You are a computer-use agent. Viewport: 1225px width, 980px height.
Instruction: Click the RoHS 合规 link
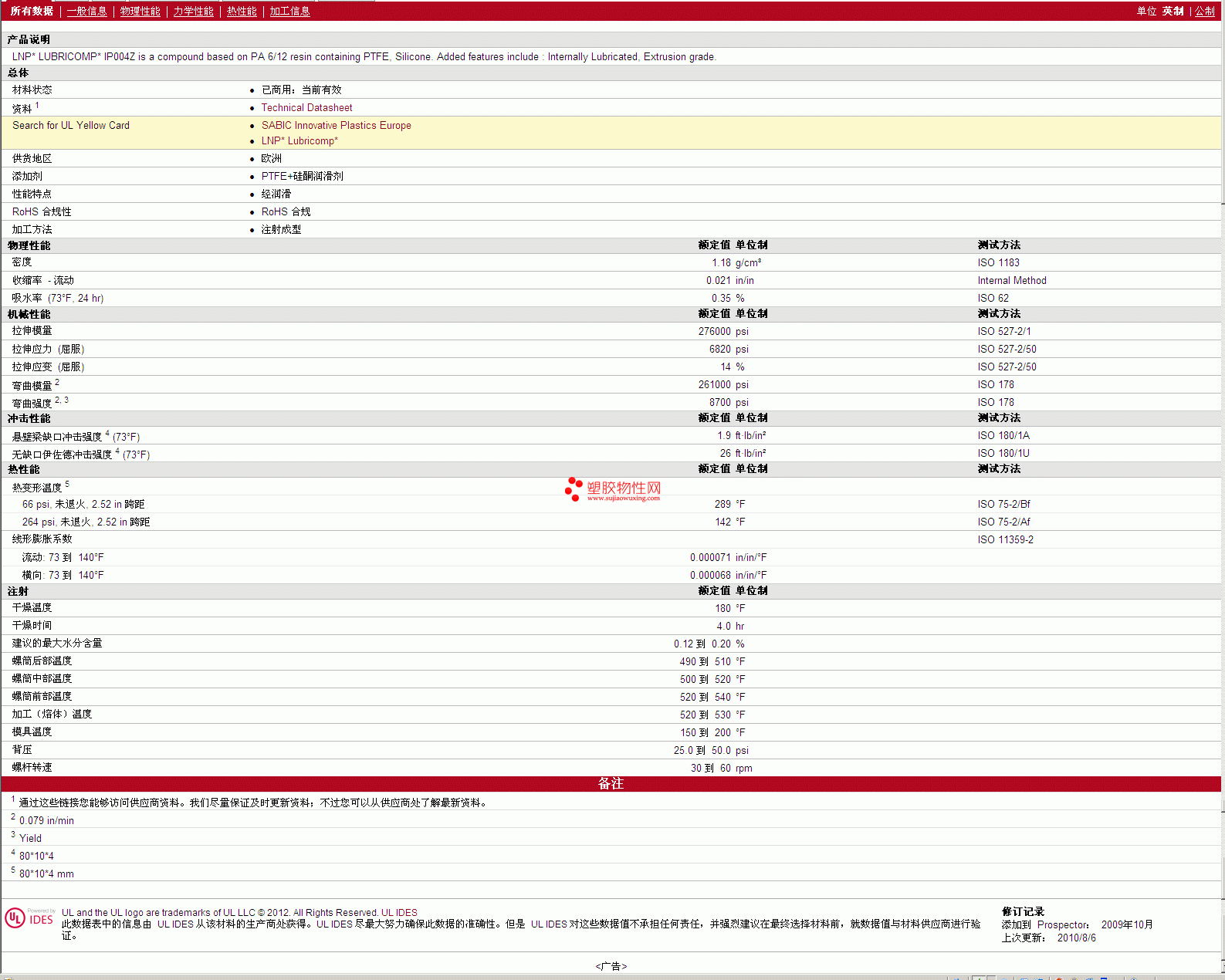tap(286, 212)
